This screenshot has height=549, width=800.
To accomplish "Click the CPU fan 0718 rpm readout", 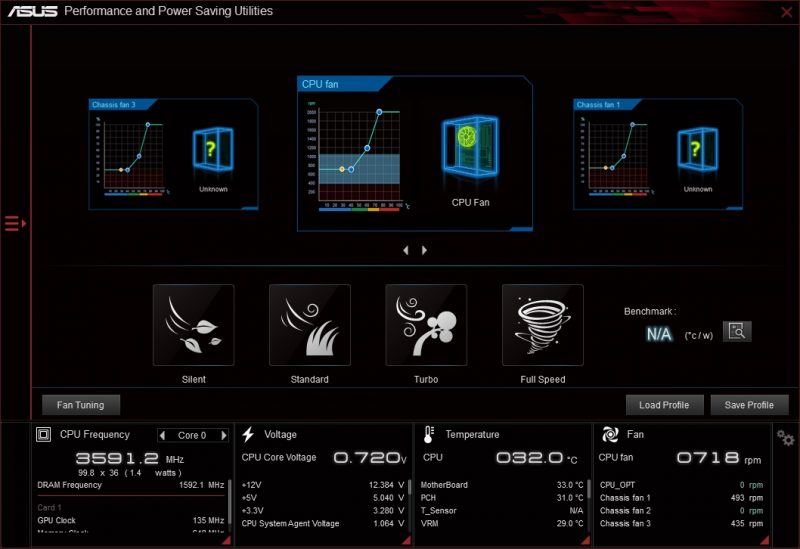I will (x=718, y=458).
